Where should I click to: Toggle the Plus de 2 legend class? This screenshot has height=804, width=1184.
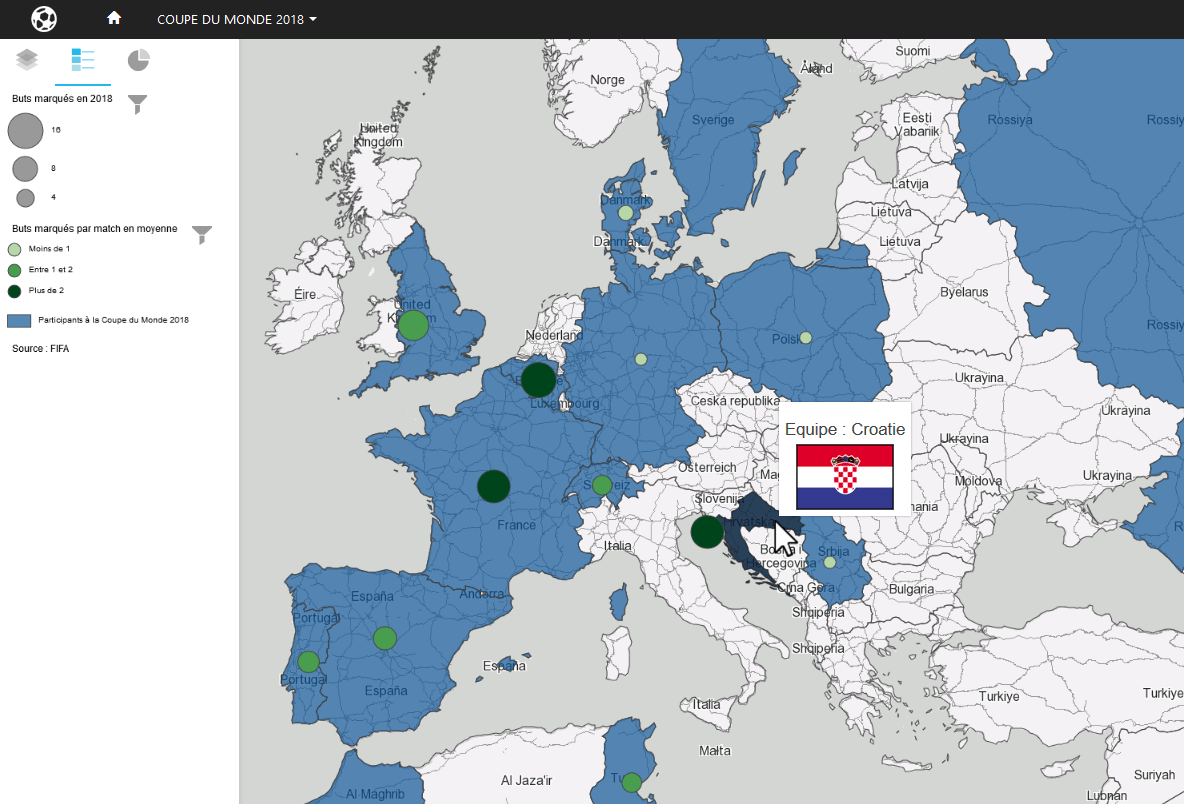[14, 291]
